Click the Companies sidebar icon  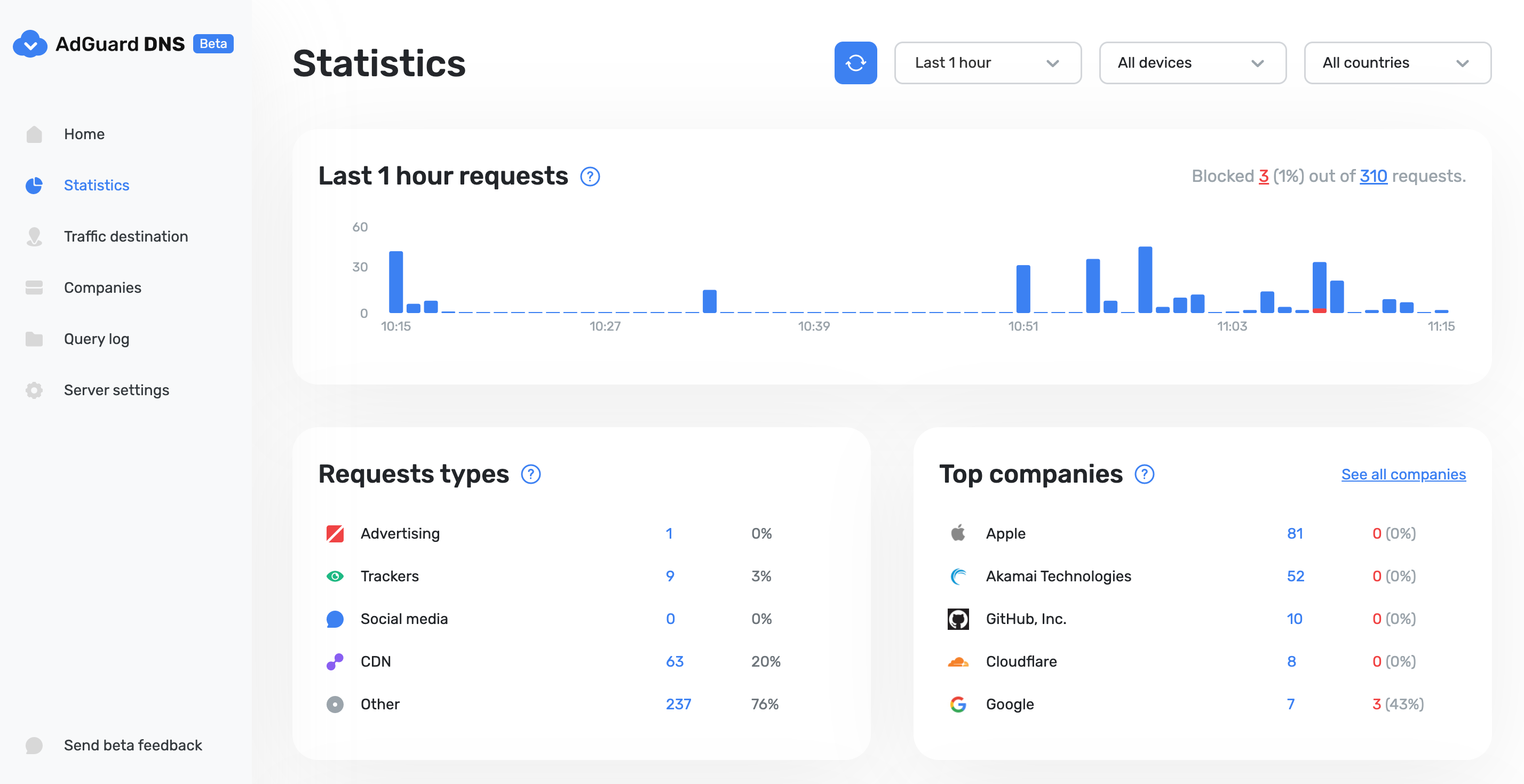[x=33, y=287]
